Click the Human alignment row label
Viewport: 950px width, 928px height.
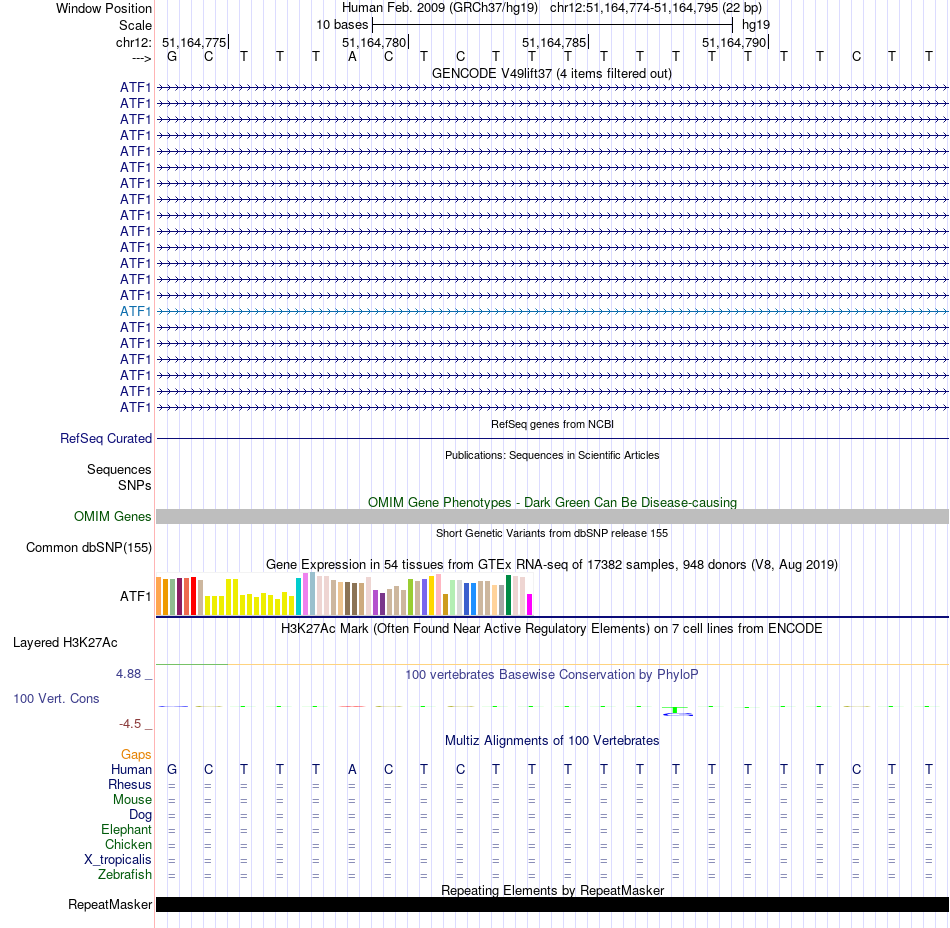(131, 769)
